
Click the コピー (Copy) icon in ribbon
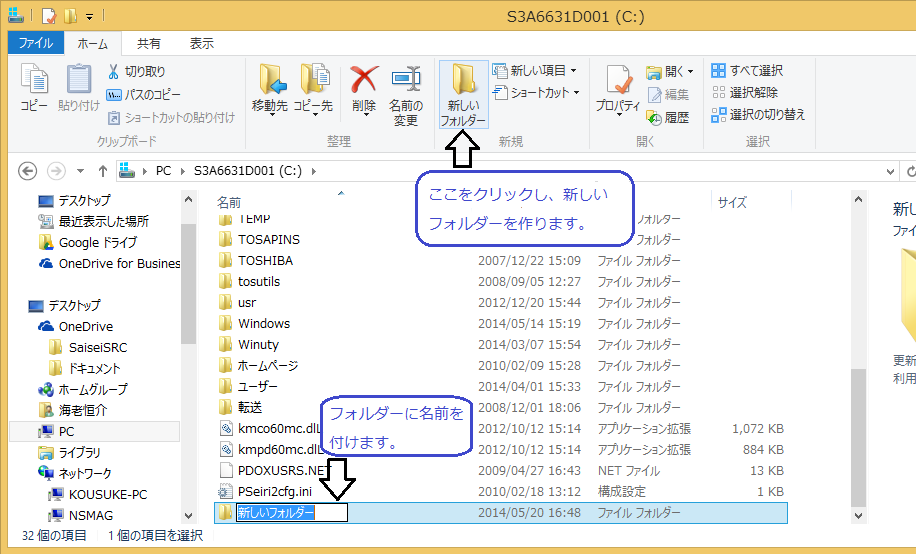pyautogui.click(x=35, y=88)
